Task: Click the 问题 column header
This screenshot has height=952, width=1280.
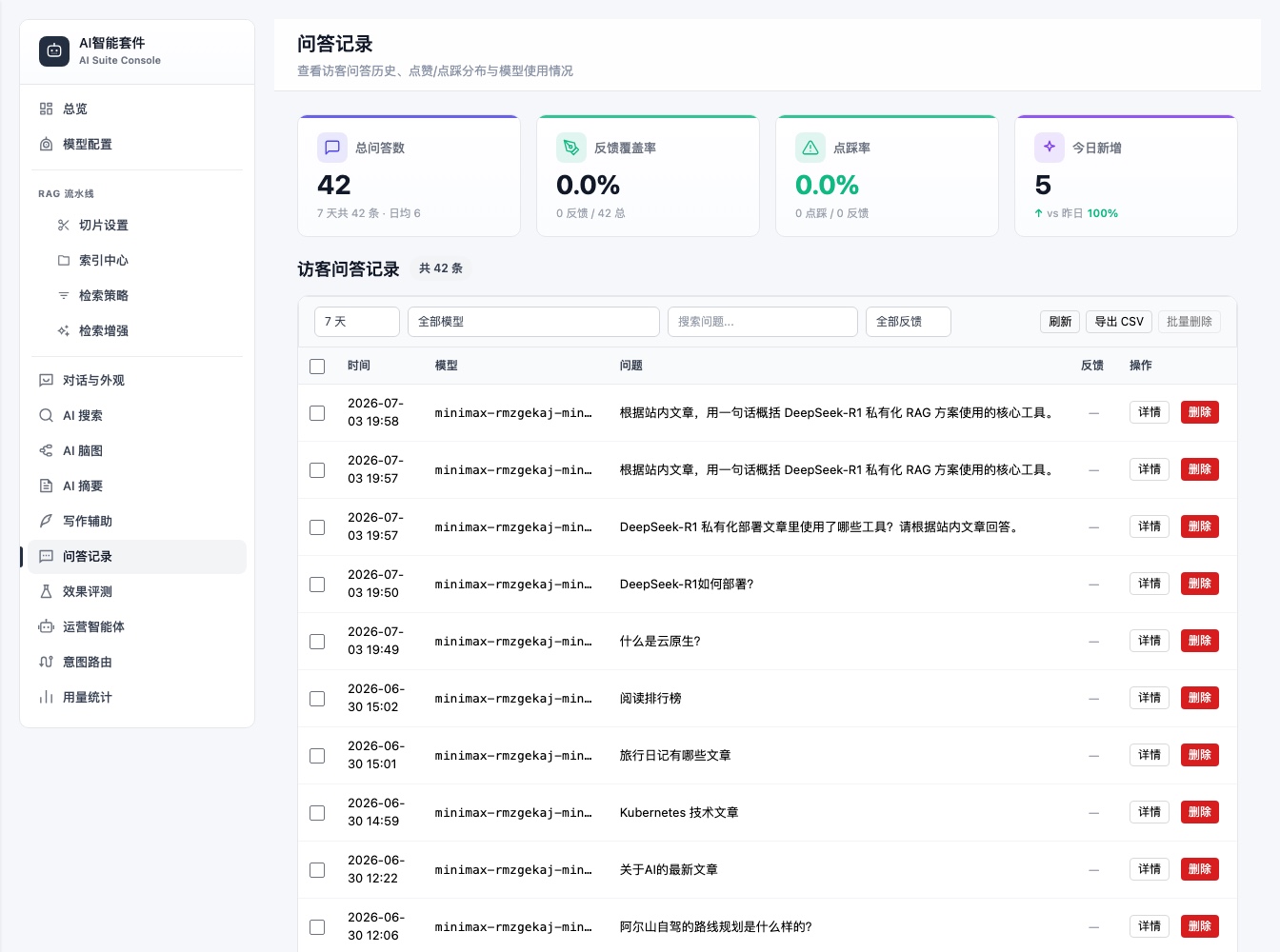Action: (631, 366)
